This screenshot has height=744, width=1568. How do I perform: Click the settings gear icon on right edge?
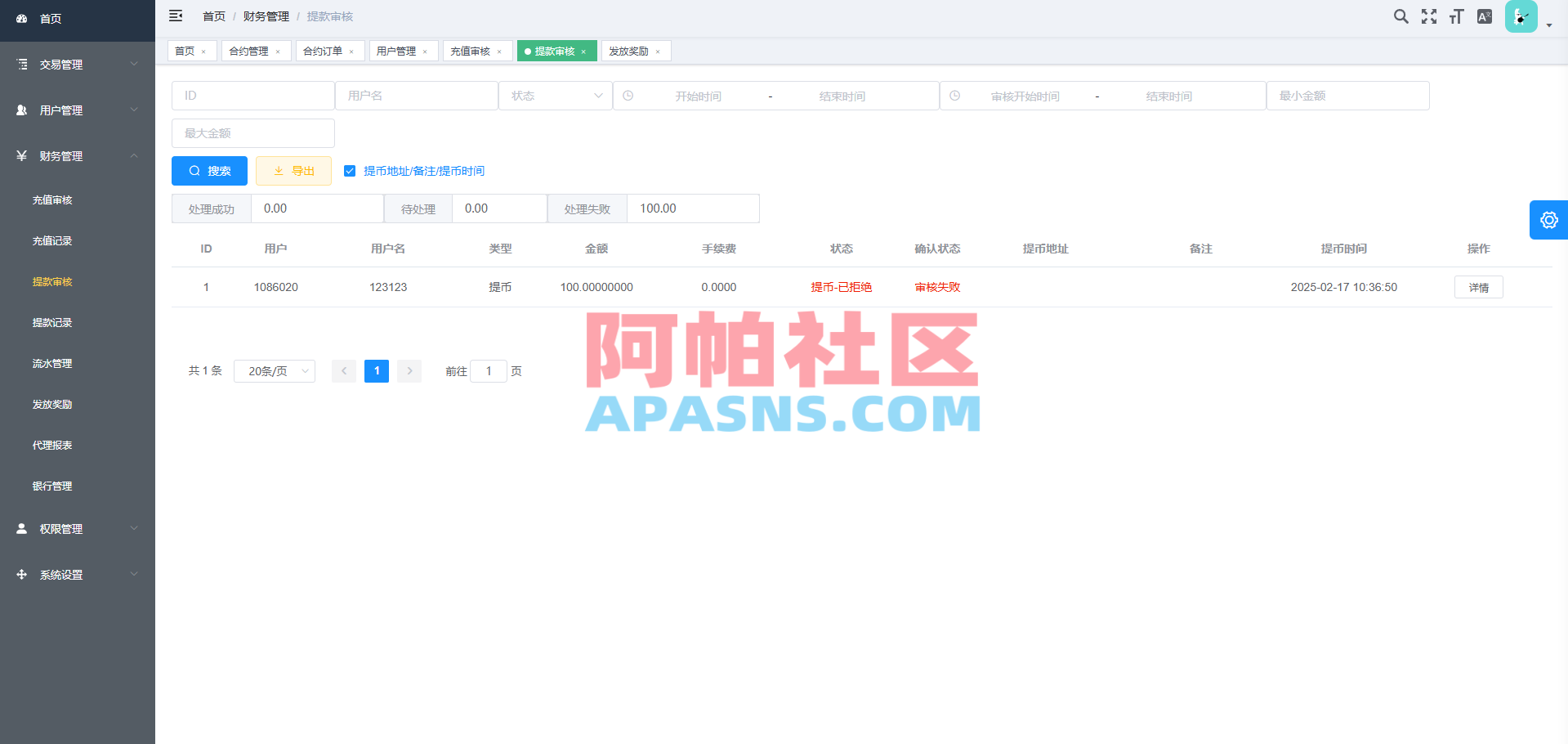tap(1549, 220)
